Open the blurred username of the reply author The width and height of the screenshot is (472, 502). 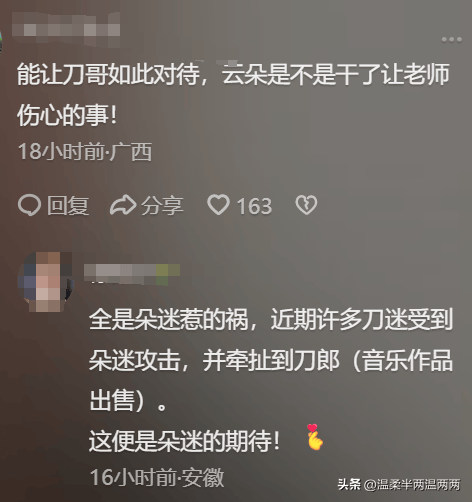coord(132,274)
